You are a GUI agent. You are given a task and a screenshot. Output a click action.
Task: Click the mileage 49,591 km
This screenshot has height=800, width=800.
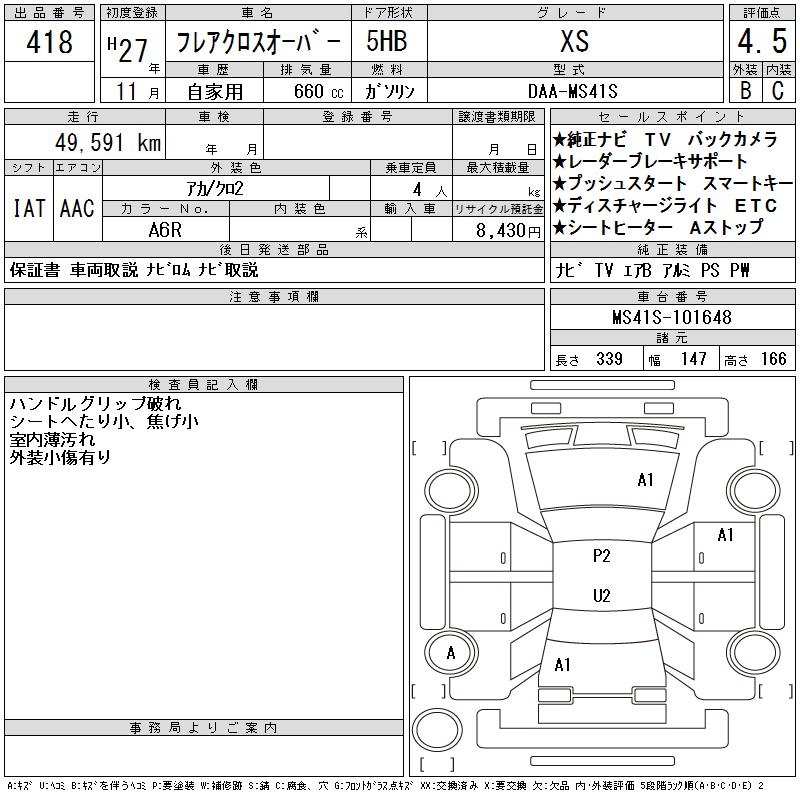(x=108, y=142)
